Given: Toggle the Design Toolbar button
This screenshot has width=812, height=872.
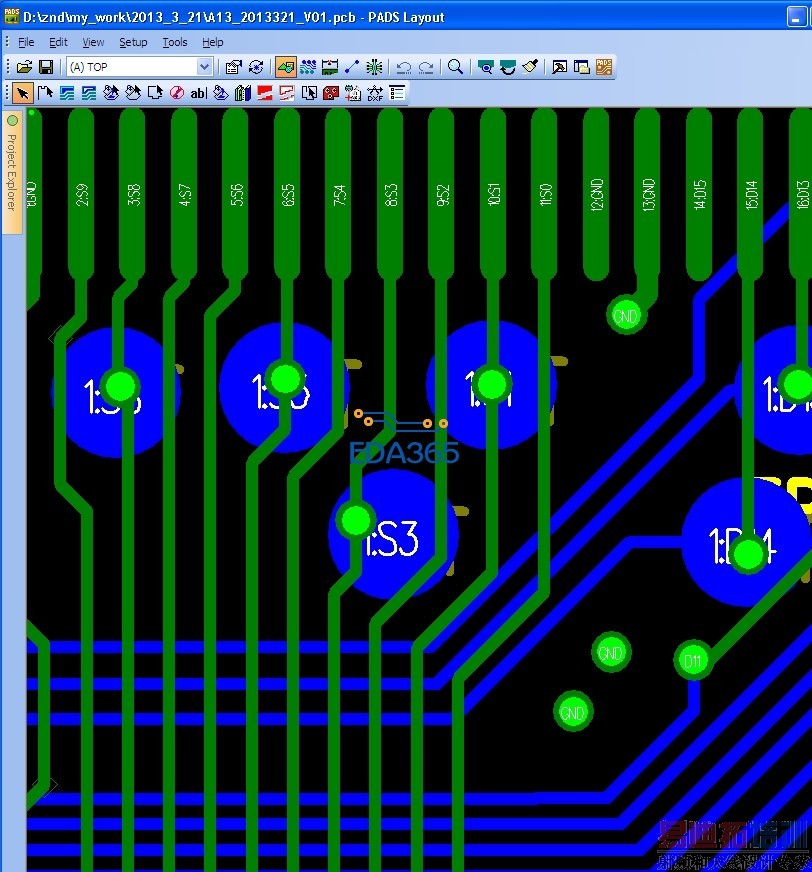Looking at the screenshot, I should [x=308, y=67].
